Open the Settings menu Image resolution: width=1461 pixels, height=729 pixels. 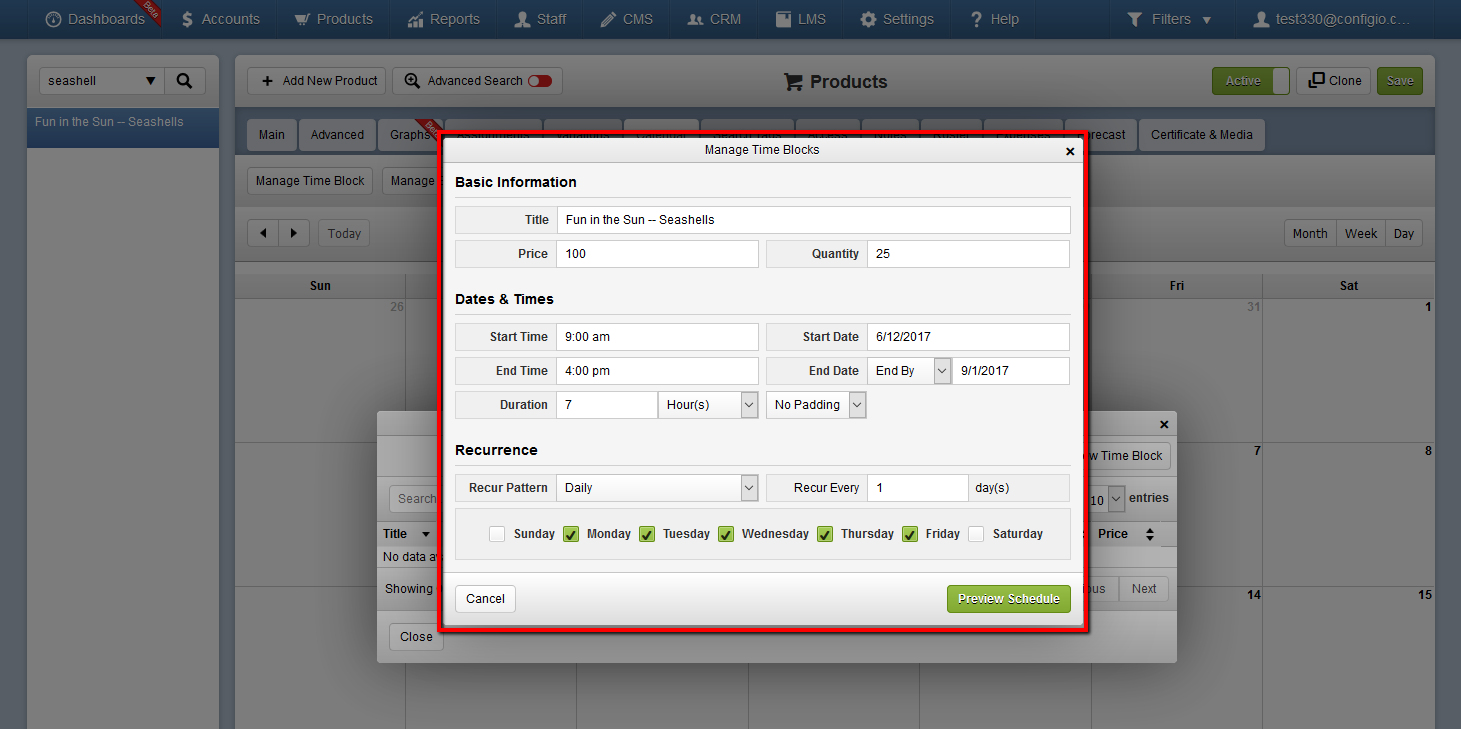click(897, 19)
